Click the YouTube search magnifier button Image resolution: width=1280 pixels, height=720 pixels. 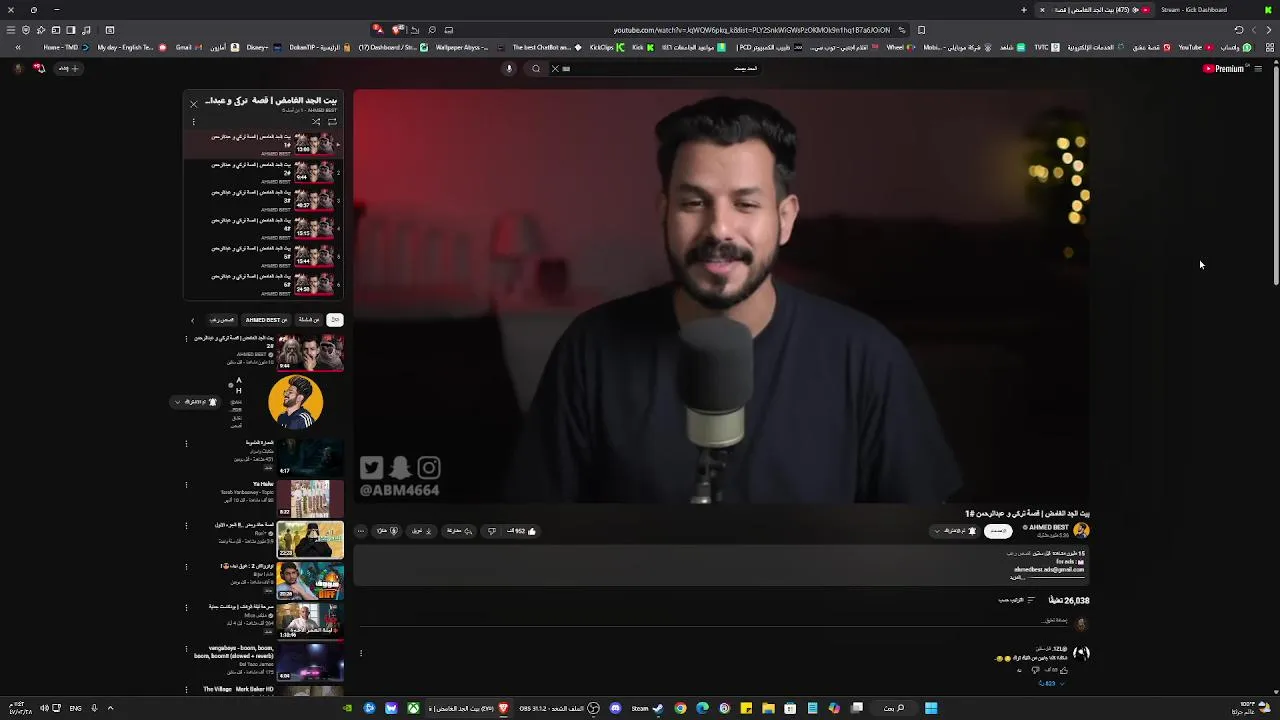[x=536, y=69]
